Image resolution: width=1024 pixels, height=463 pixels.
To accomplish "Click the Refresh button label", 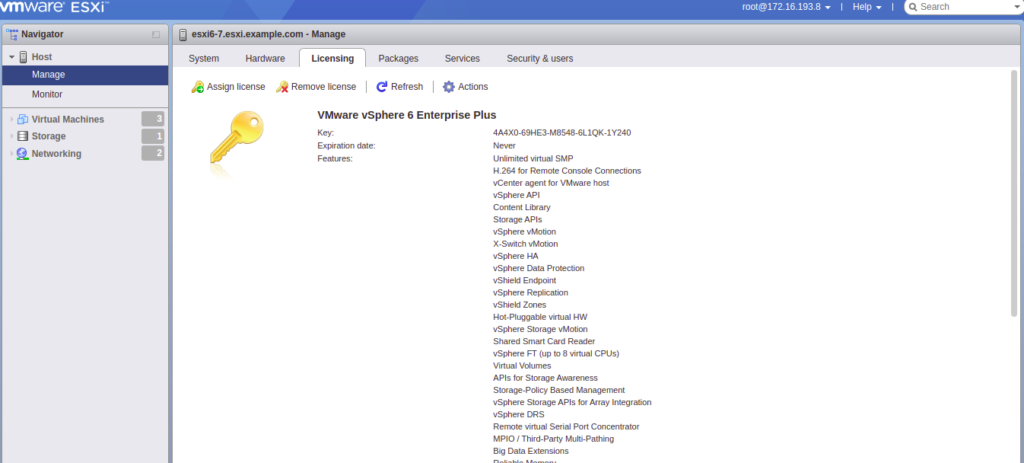I will 407,87.
